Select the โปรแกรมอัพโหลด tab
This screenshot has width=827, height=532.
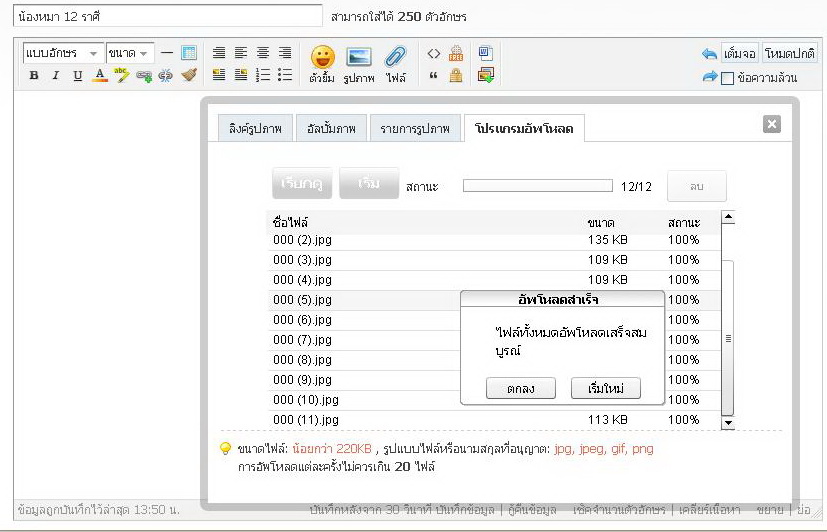tap(524, 128)
